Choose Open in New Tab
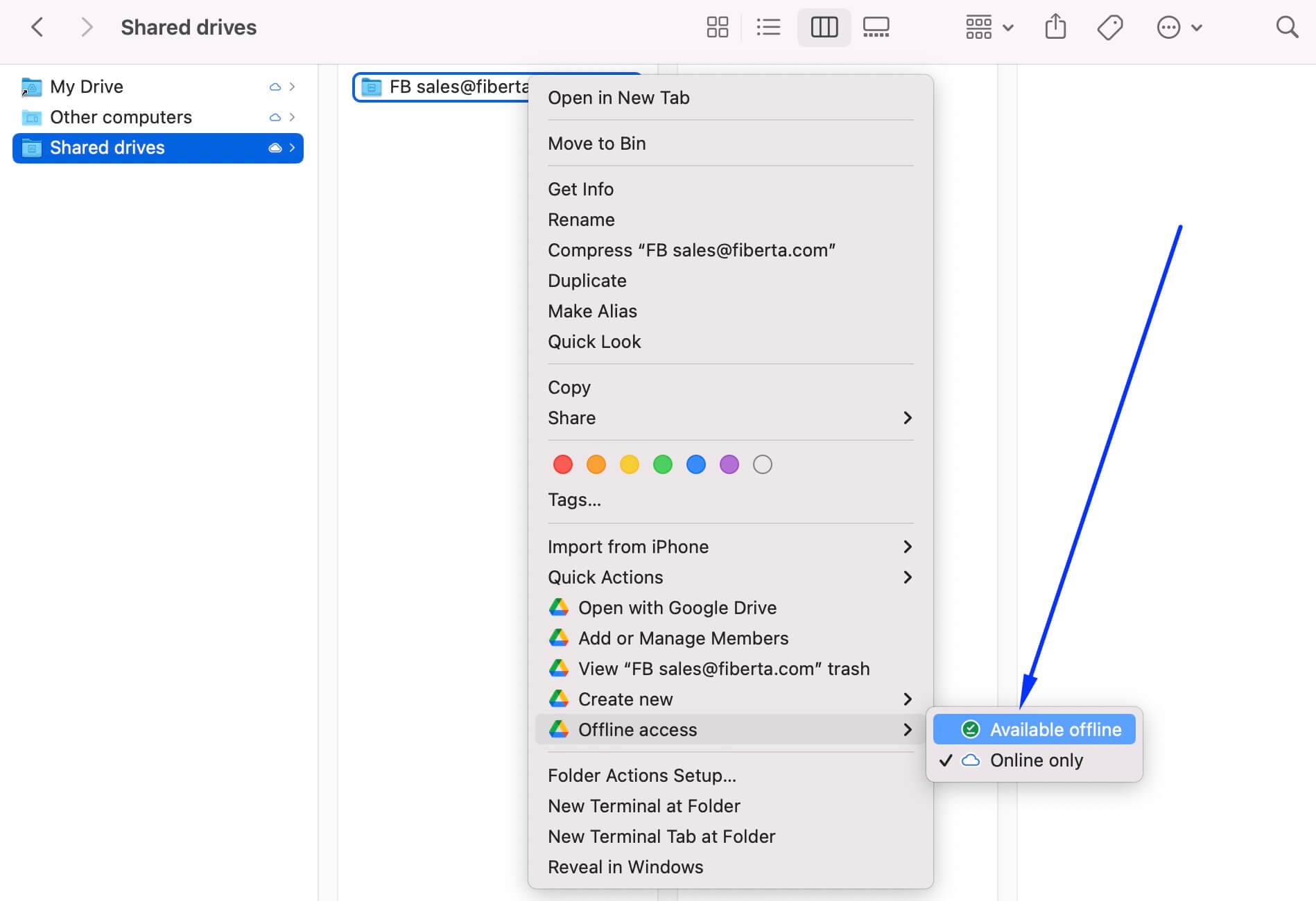This screenshot has width=1316, height=901. (x=730, y=98)
